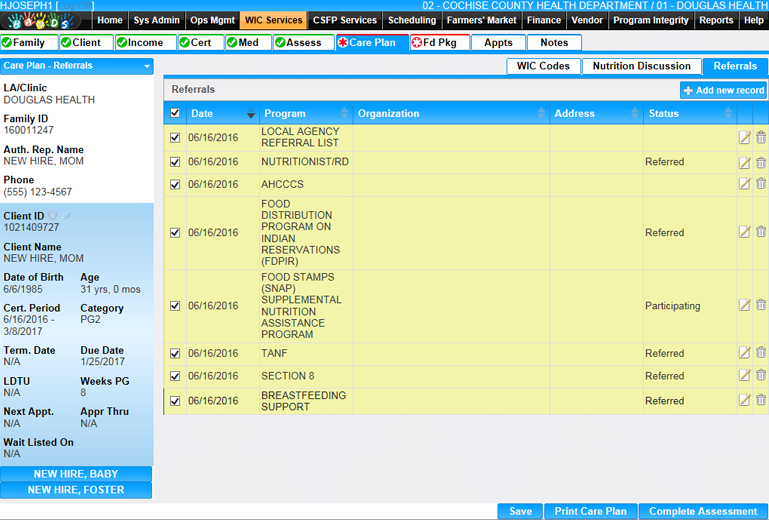This screenshot has width=769, height=520.
Task: Toggle the select-all checkbox in header
Action: click(176, 114)
